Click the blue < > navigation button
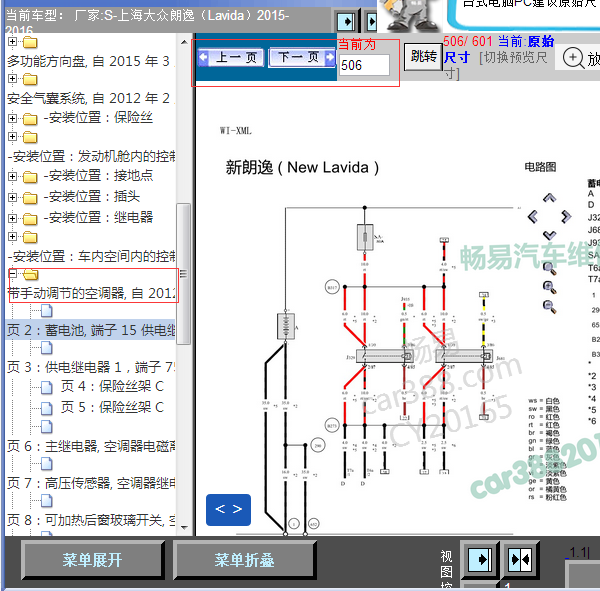This screenshot has height=591, width=600. (x=228, y=509)
